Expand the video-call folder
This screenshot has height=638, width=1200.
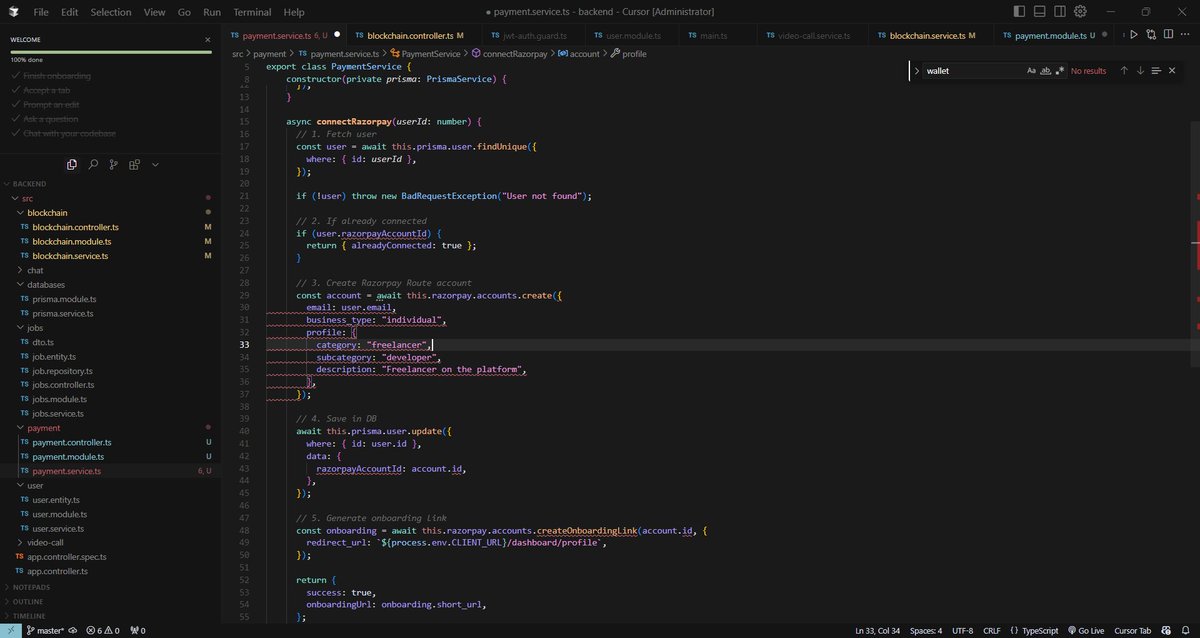tap(108, 542)
